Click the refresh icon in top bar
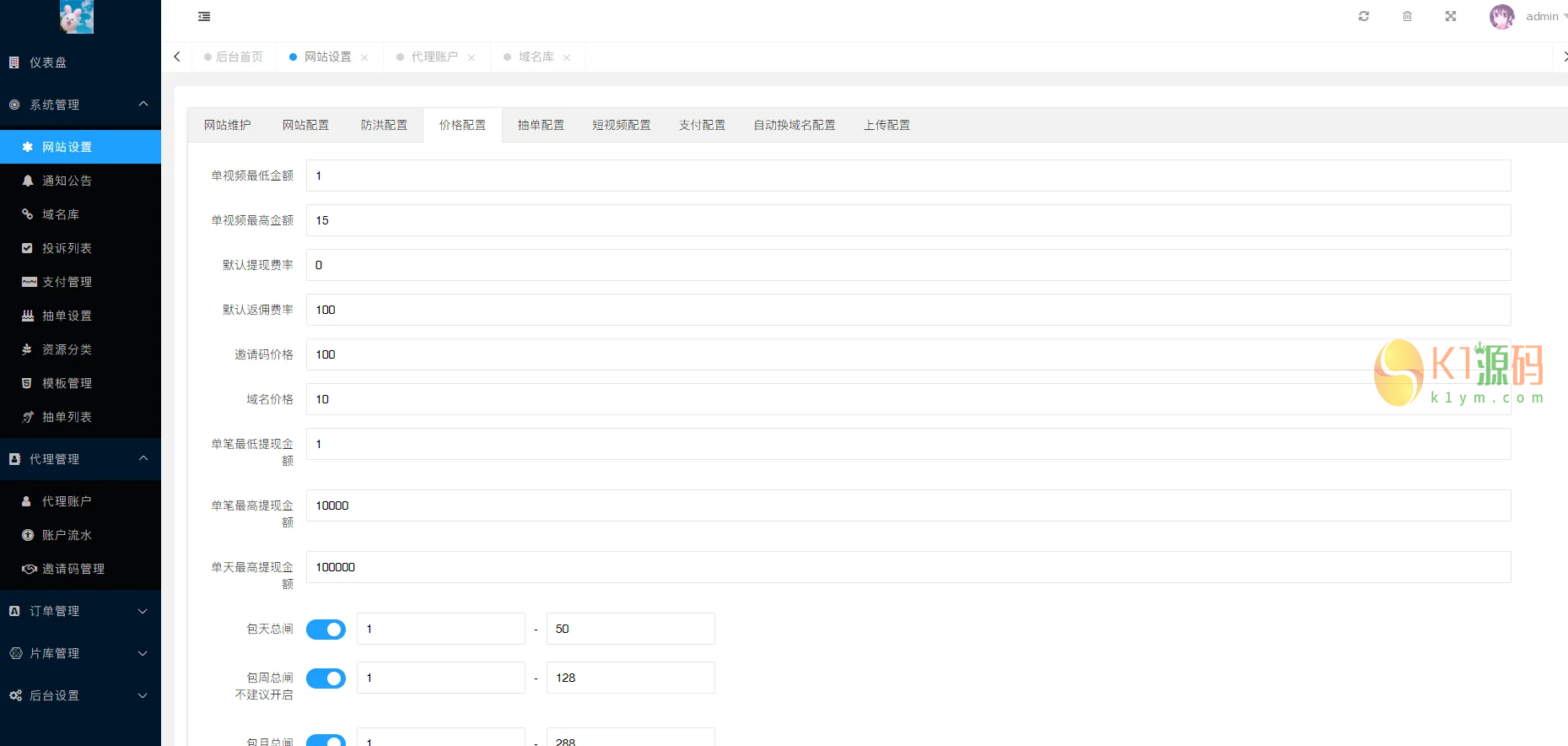Viewport: 1568px width, 746px height. pos(1364,16)
